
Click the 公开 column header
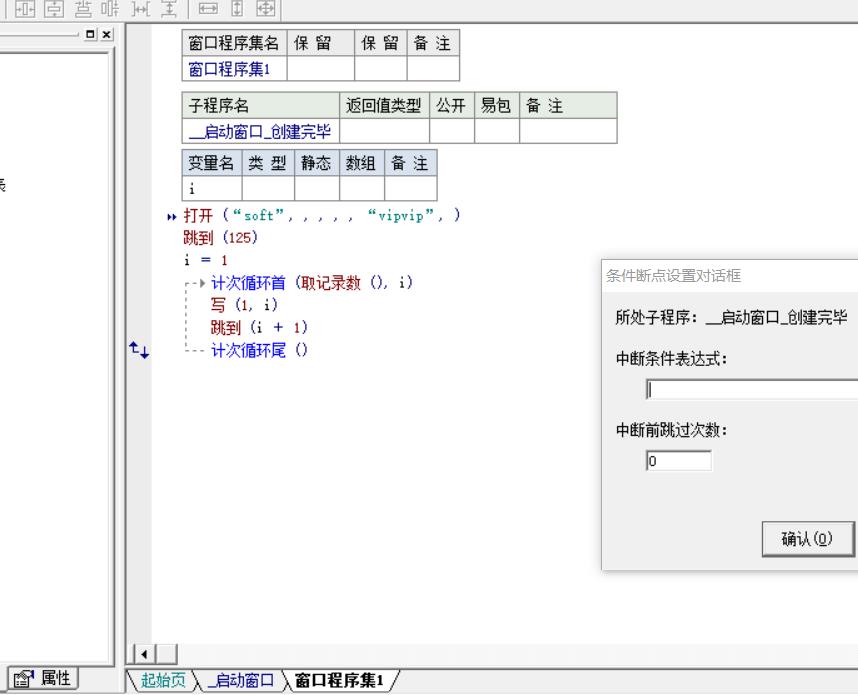point(451,106)
